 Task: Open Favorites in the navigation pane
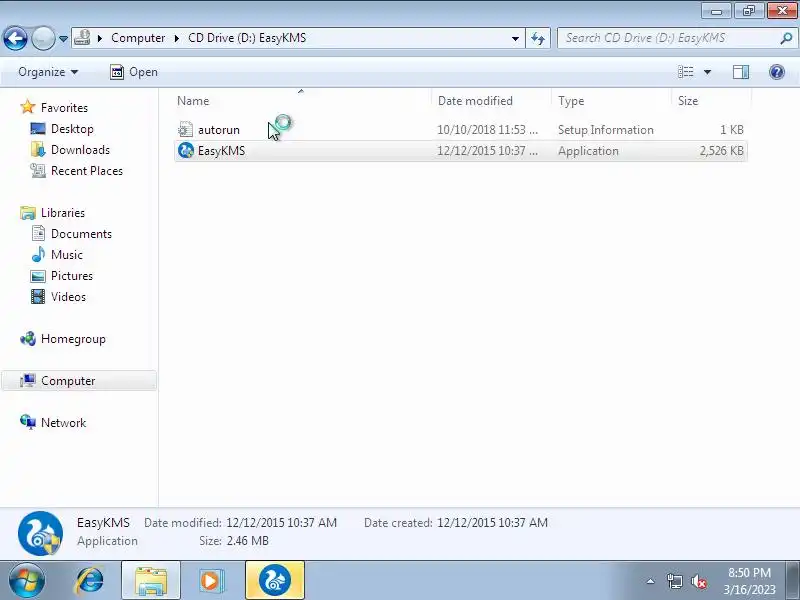point(64,108)
